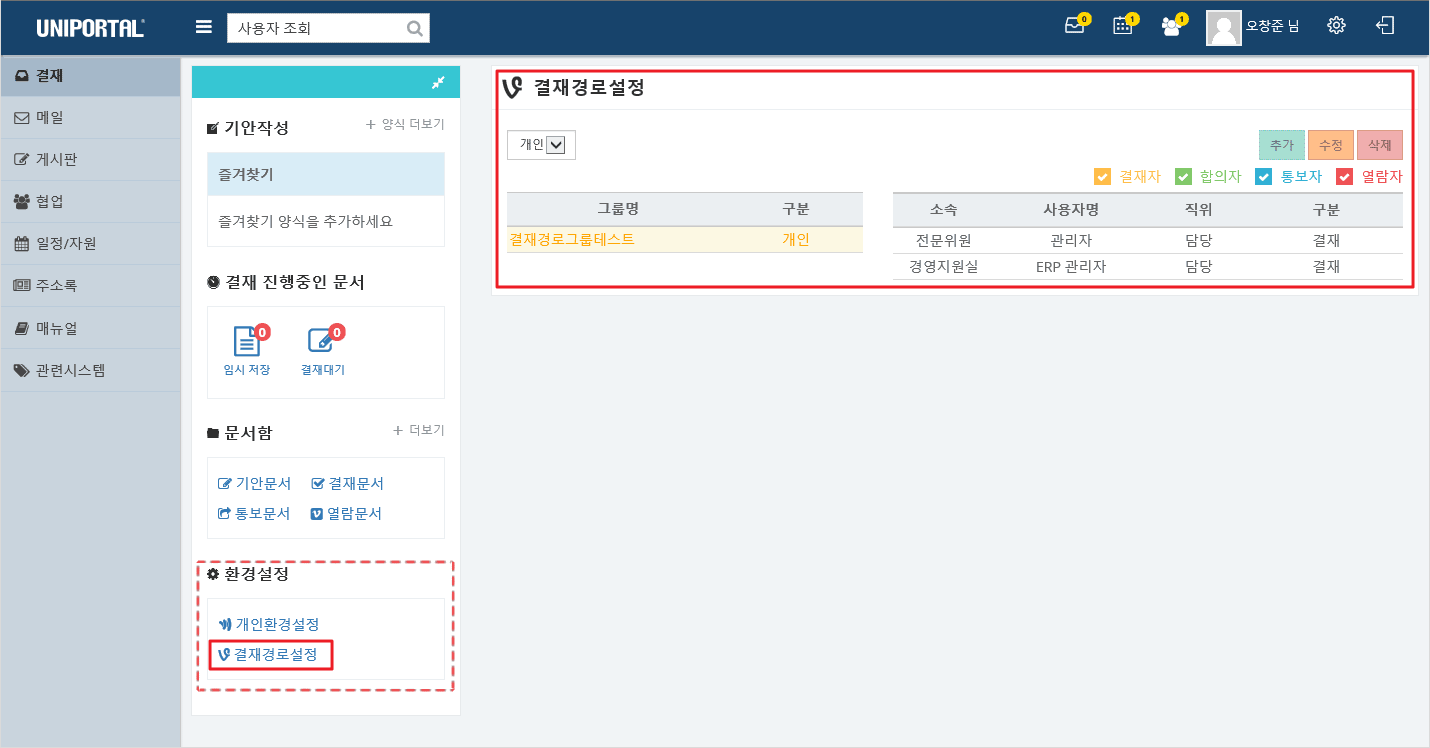The image size is (1430, 748).
Task: Select the 경영지원실 cell
Action: tap(943, 266)
